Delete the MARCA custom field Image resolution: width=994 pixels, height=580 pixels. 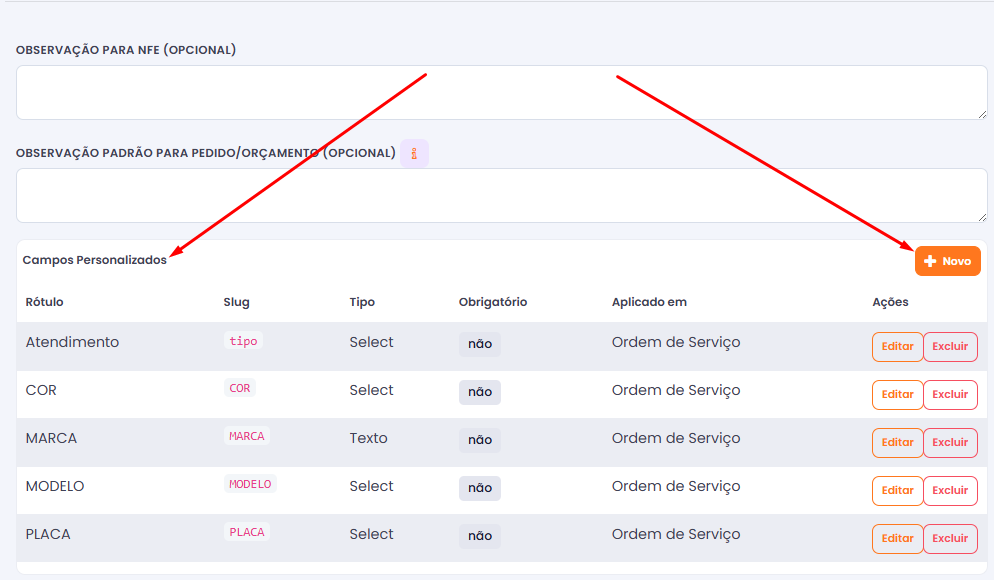pos(950,442)
